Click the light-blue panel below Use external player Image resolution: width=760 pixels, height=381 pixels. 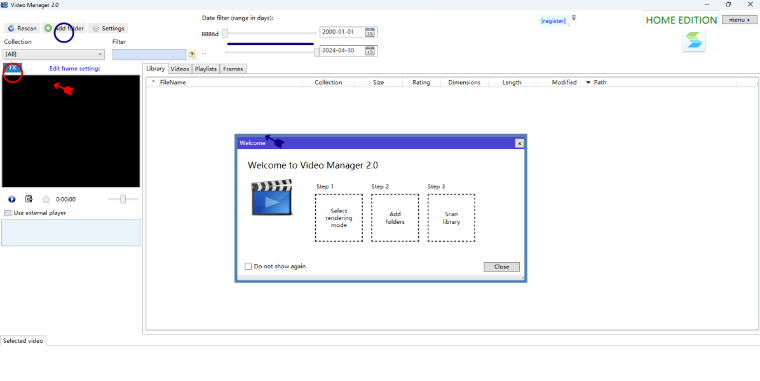(71, 233)
